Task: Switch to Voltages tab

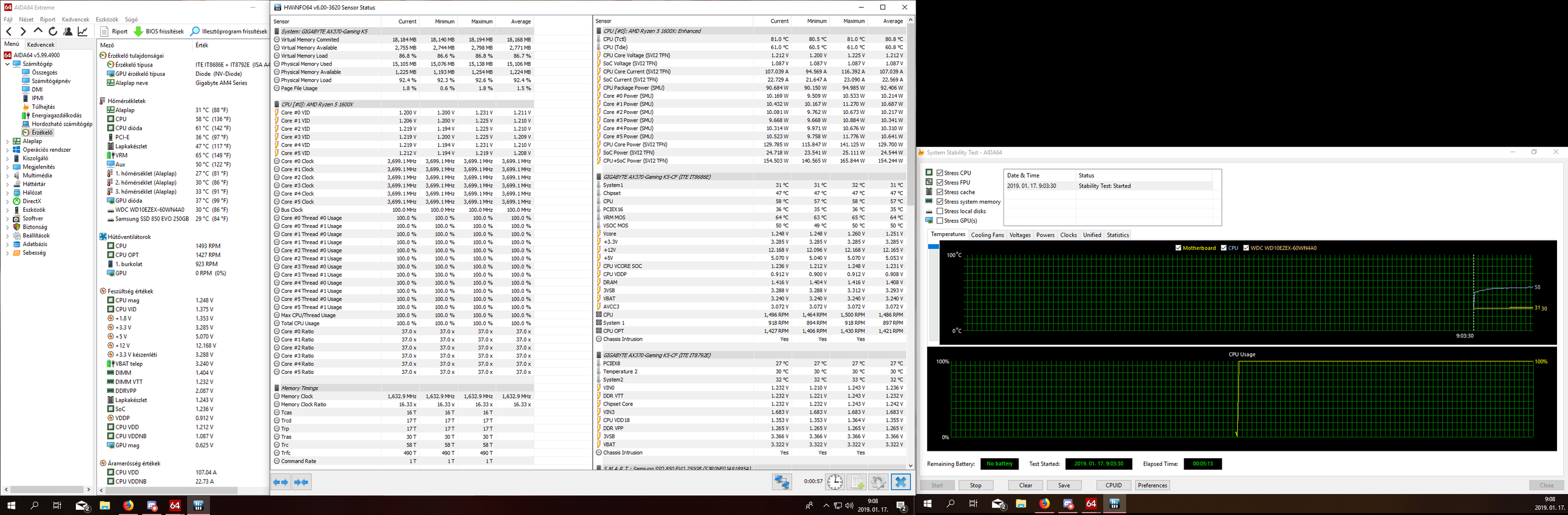Action: [x=1020, y=235]
